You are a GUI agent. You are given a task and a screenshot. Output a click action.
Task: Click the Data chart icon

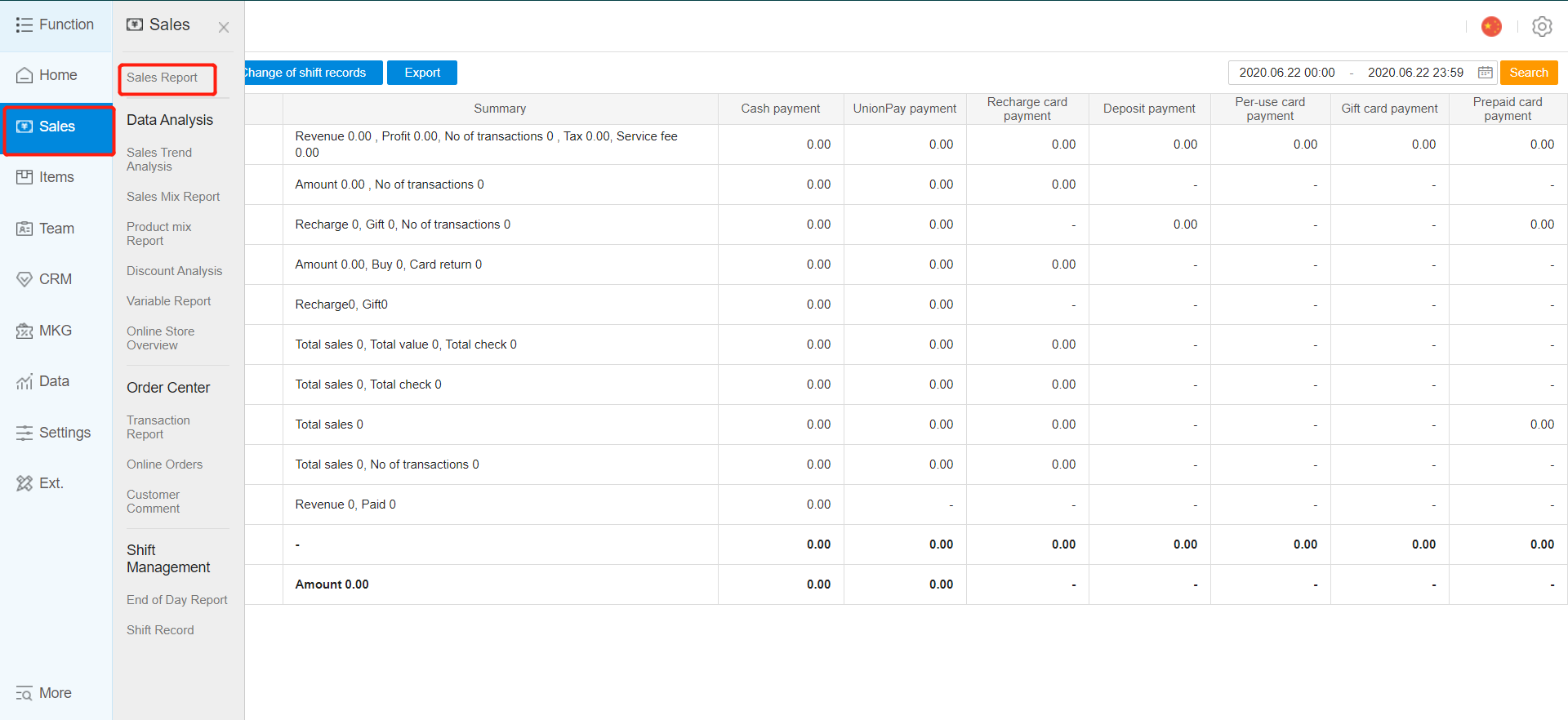tap(24, 381)
